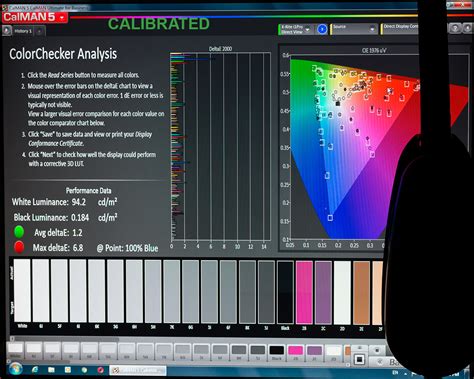Open the CalMAN5 logo menu arrow
The image size is (474, 379).
(x=62, y=17)
